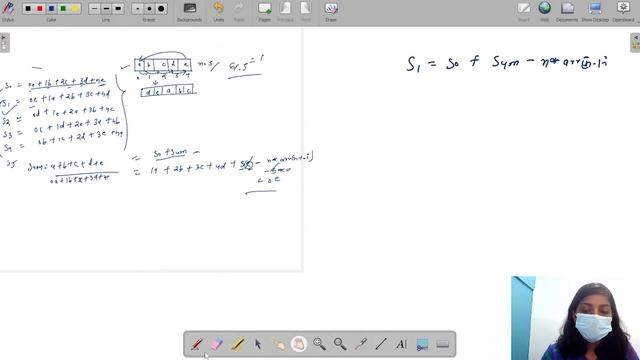Screen dimensions: 640x360
Task: Choose the small eraser size
Action: click(x=138, y=9)
